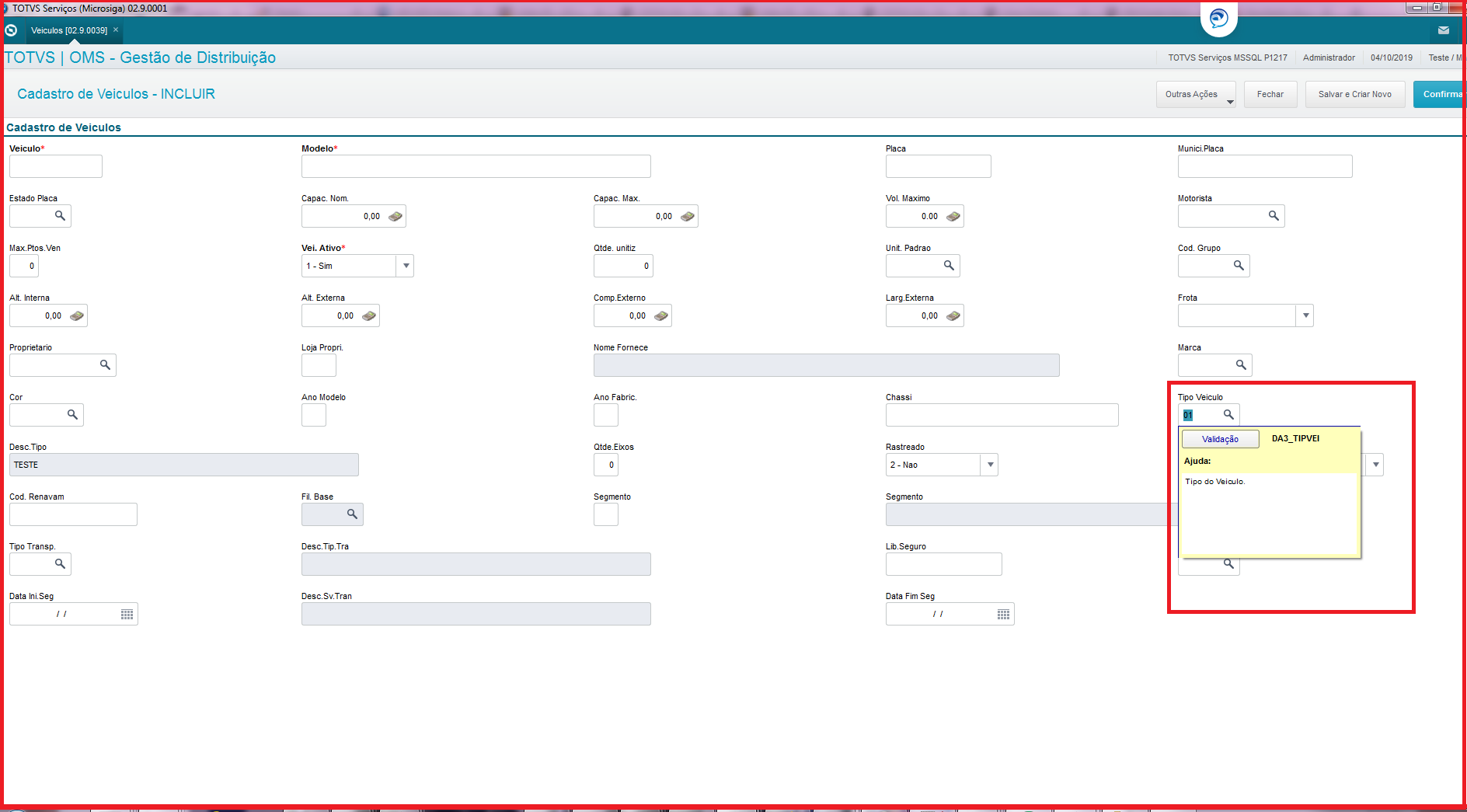Screen dimensions: 1467x812
Task: Open calculator for Capac. Max. field
Action: tap(688, 216)
